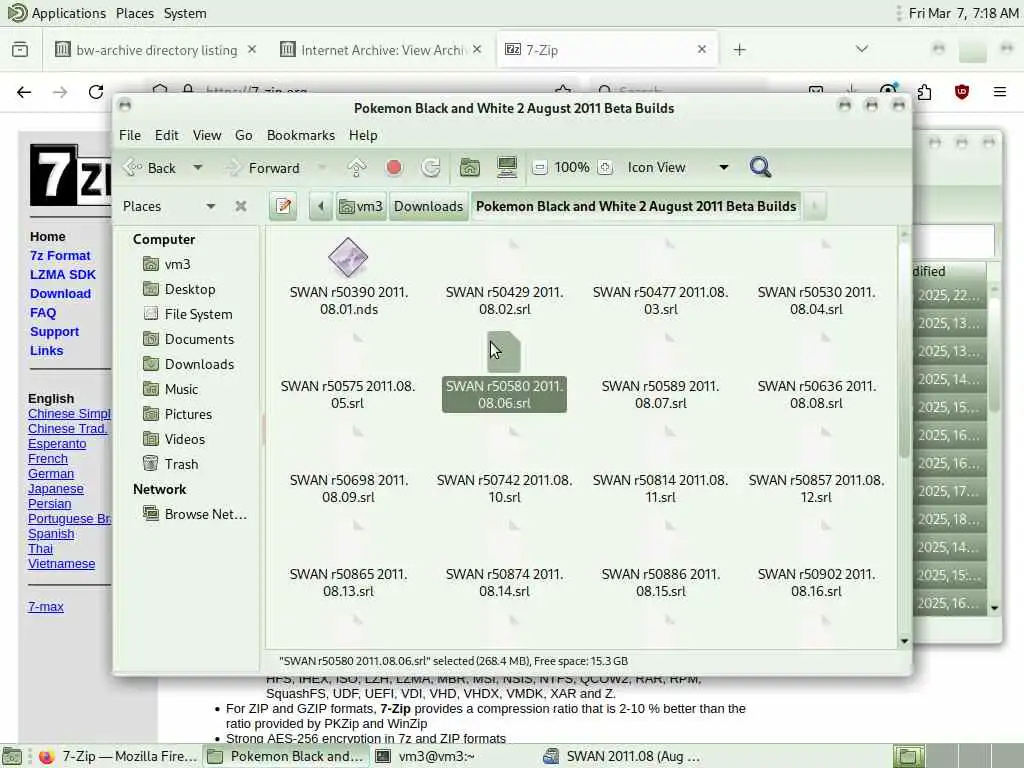Open a new Firefox tab
This screenshot has width=1024, height=768.
[x=739, y=50]
